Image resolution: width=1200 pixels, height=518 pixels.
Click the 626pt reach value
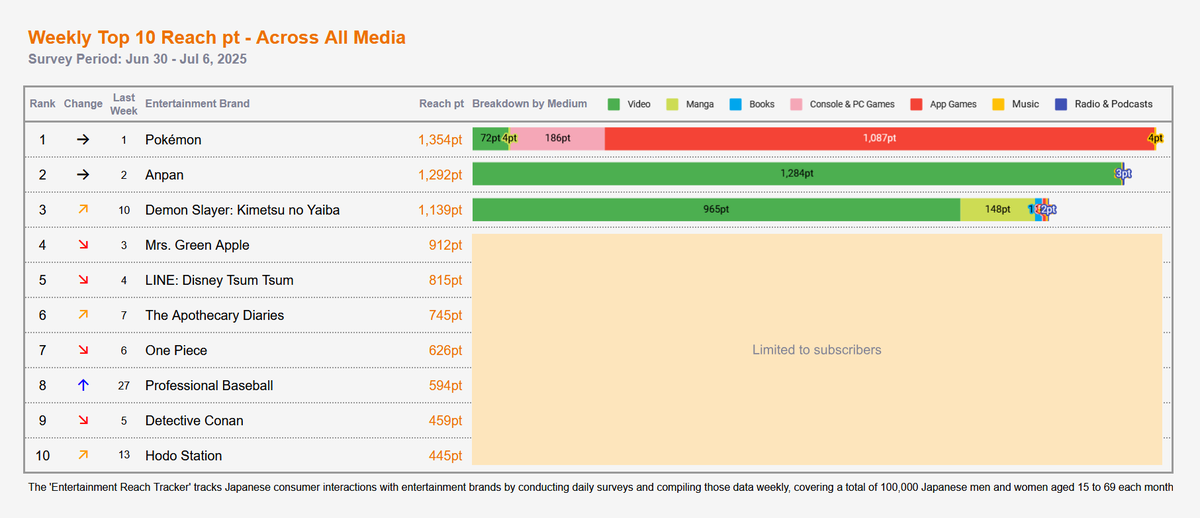446,350
